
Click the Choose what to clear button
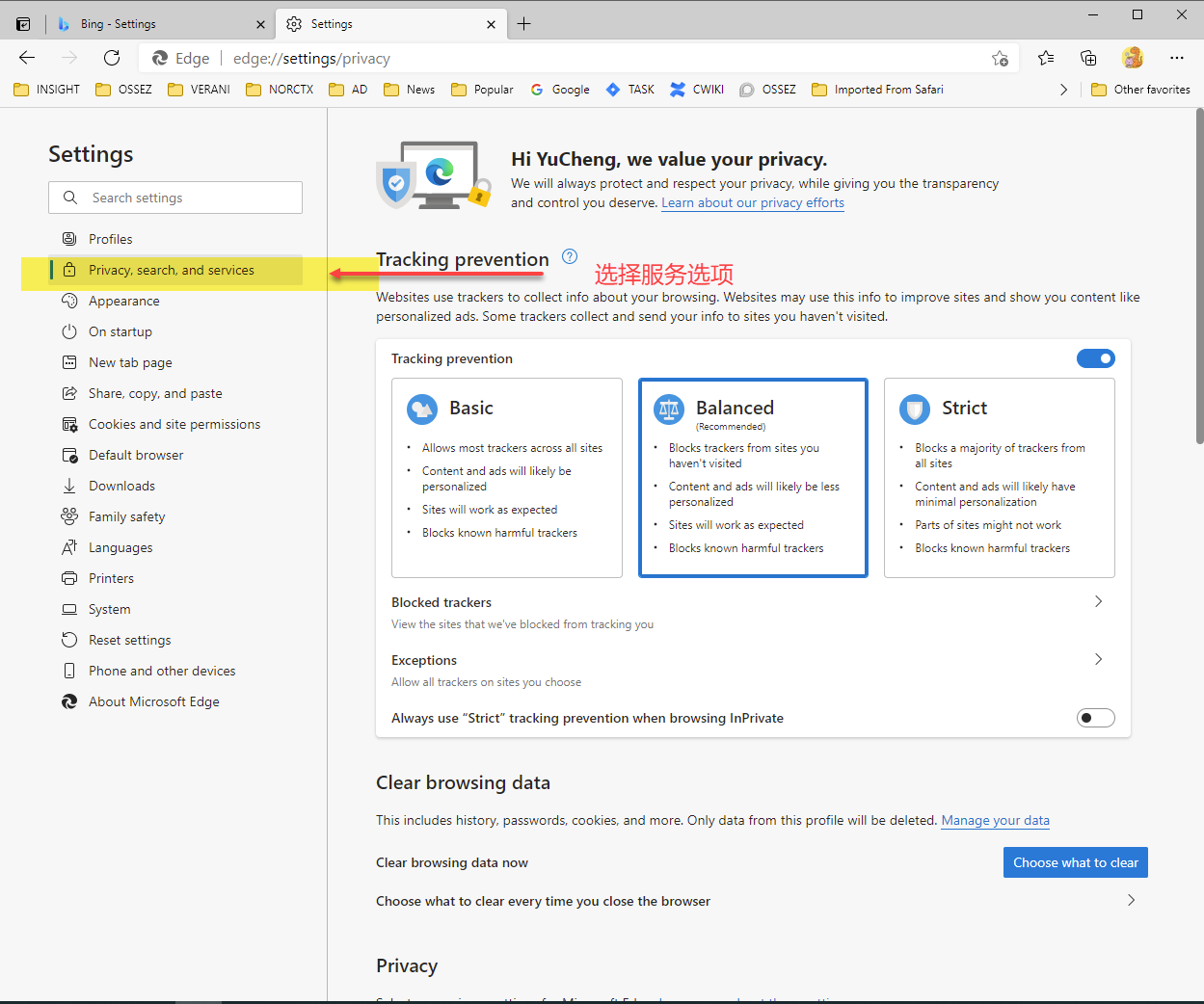[x=1076, y=862]
